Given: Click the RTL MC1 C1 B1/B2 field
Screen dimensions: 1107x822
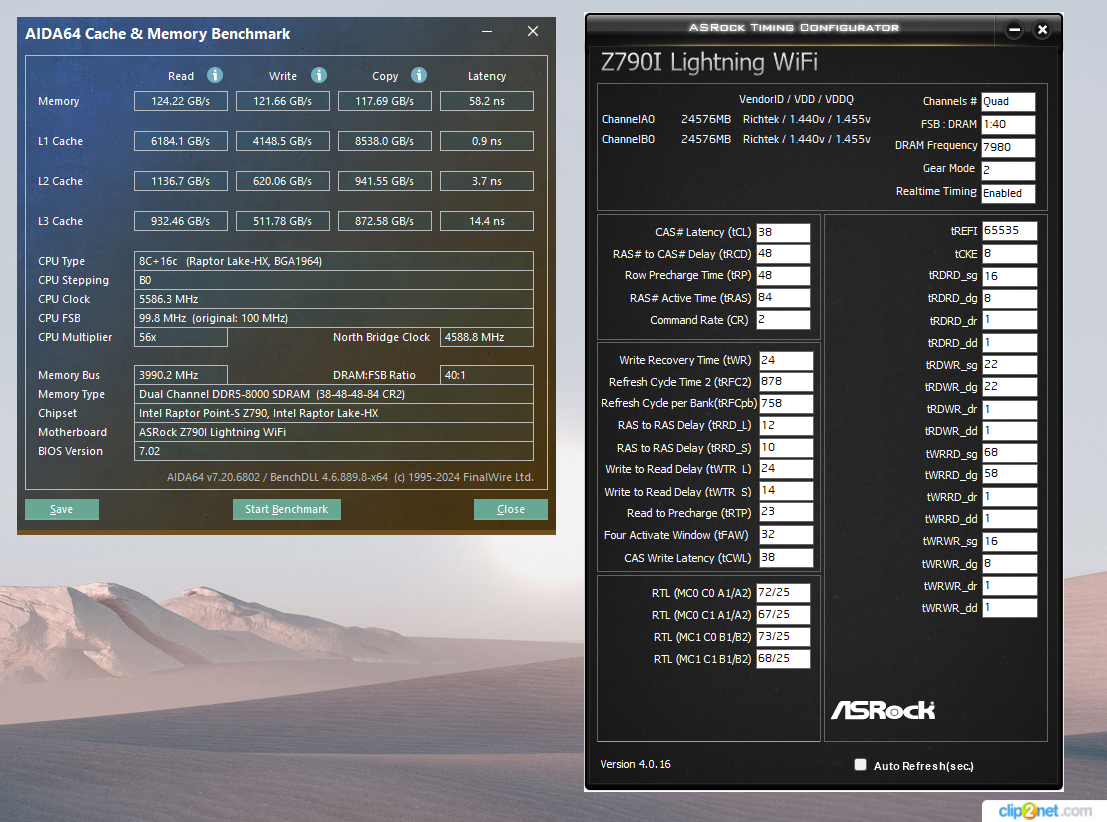Looking at the screenshot, I should [x=783, y=658].
